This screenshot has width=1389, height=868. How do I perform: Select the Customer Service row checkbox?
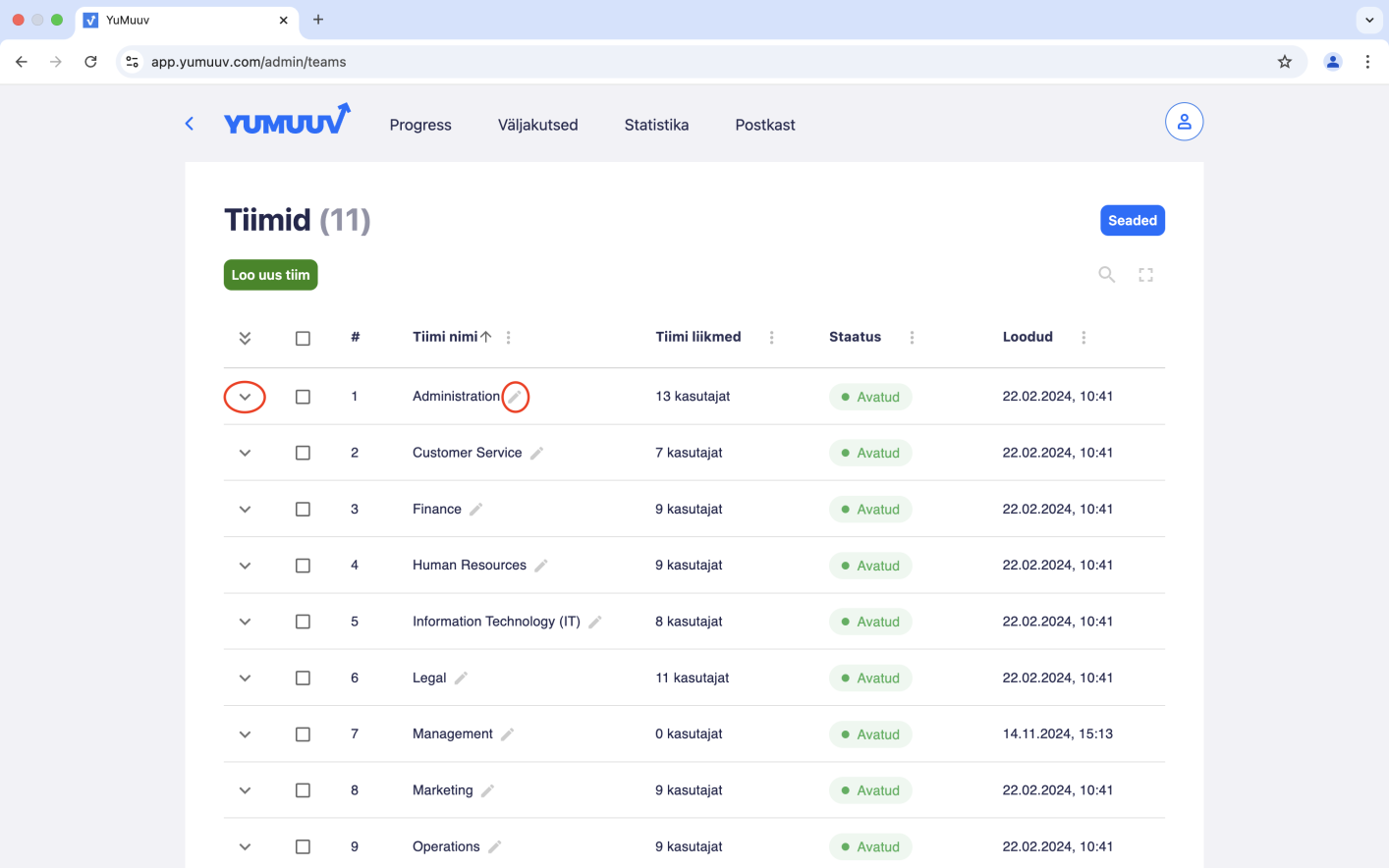pos(303,453)
